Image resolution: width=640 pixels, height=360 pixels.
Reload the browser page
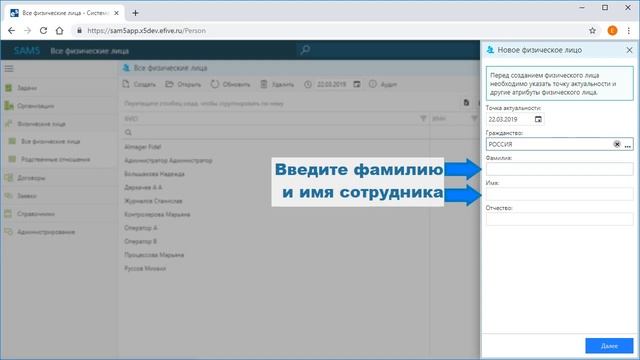[43, 31]
